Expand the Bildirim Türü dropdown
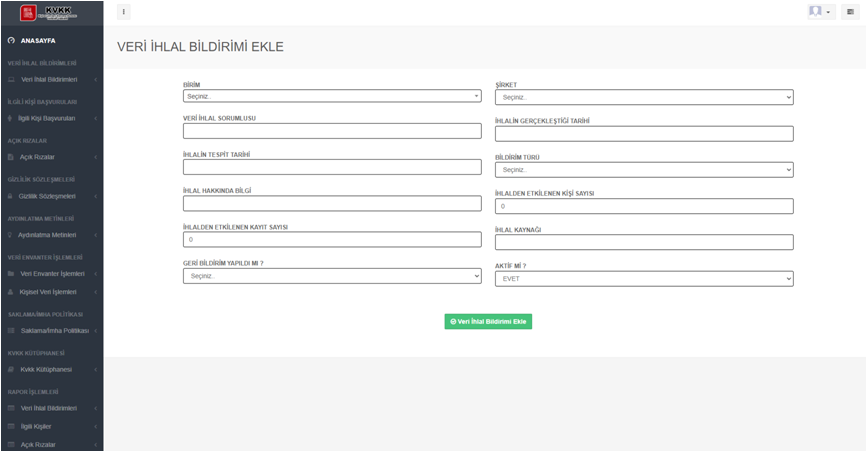 tap(644, 170)
